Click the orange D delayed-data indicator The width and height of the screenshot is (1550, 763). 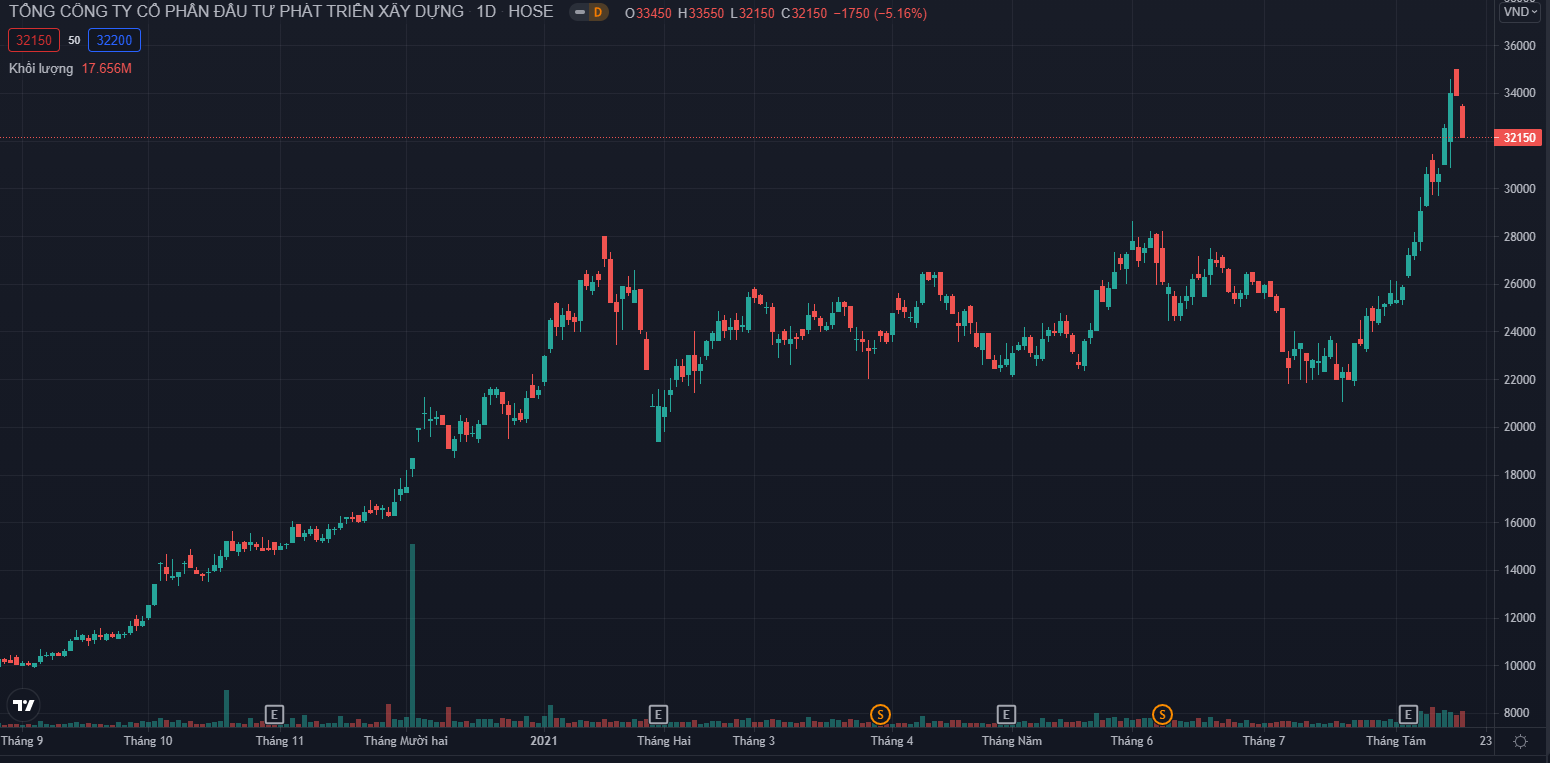(598, 13)
